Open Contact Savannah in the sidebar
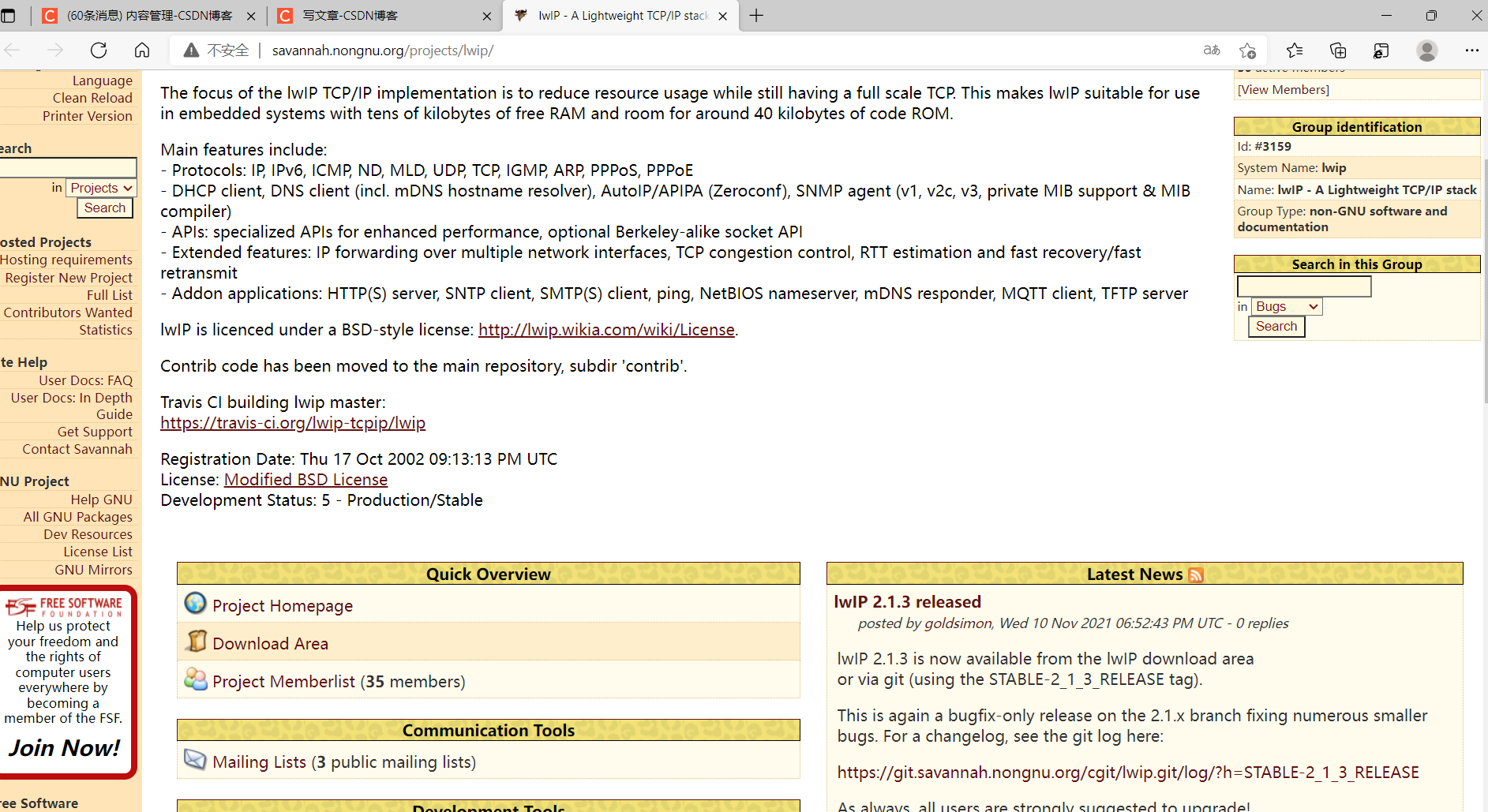The width and height of the screenshot is (1488, 812). click(77, 449)
